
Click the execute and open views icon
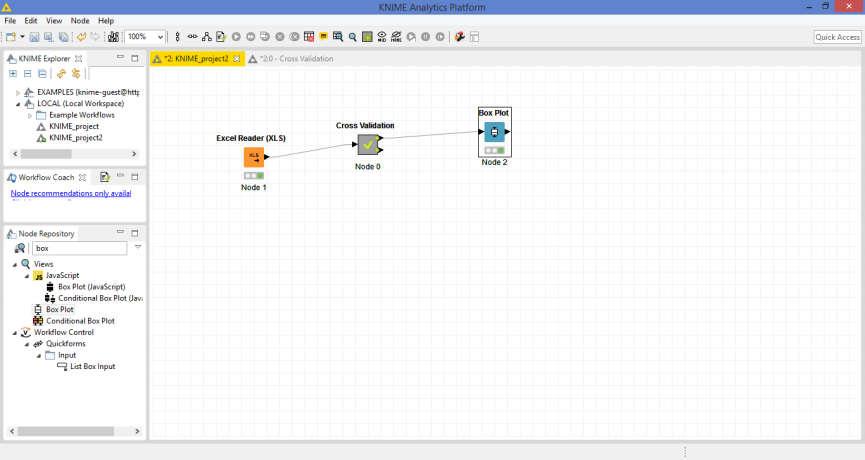(x=265, y=37)
